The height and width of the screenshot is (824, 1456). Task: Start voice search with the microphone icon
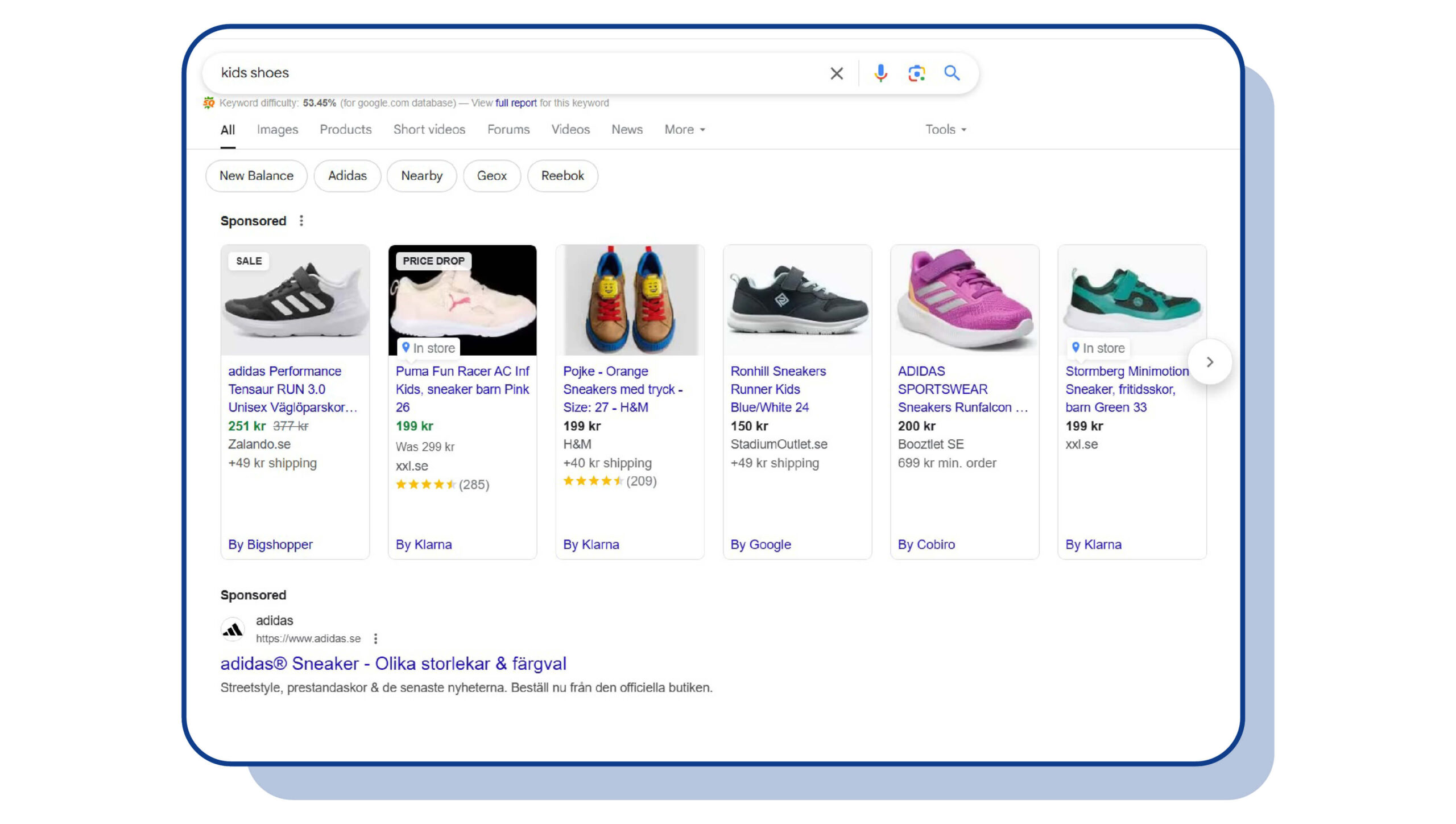pos(880,73)
